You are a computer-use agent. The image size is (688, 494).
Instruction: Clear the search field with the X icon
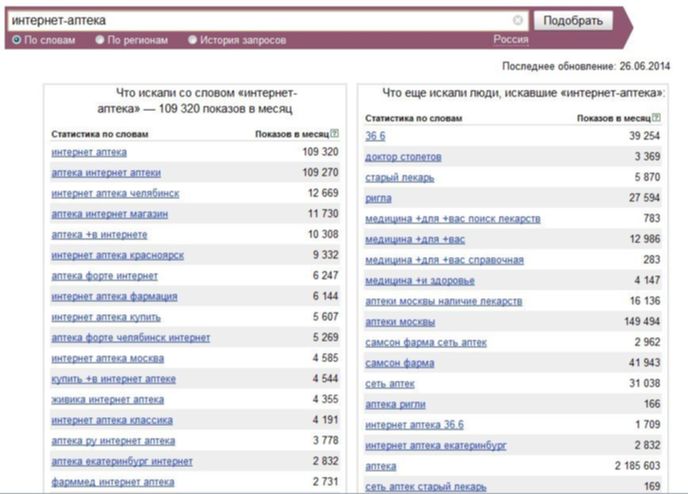click(x=518, y=20)
